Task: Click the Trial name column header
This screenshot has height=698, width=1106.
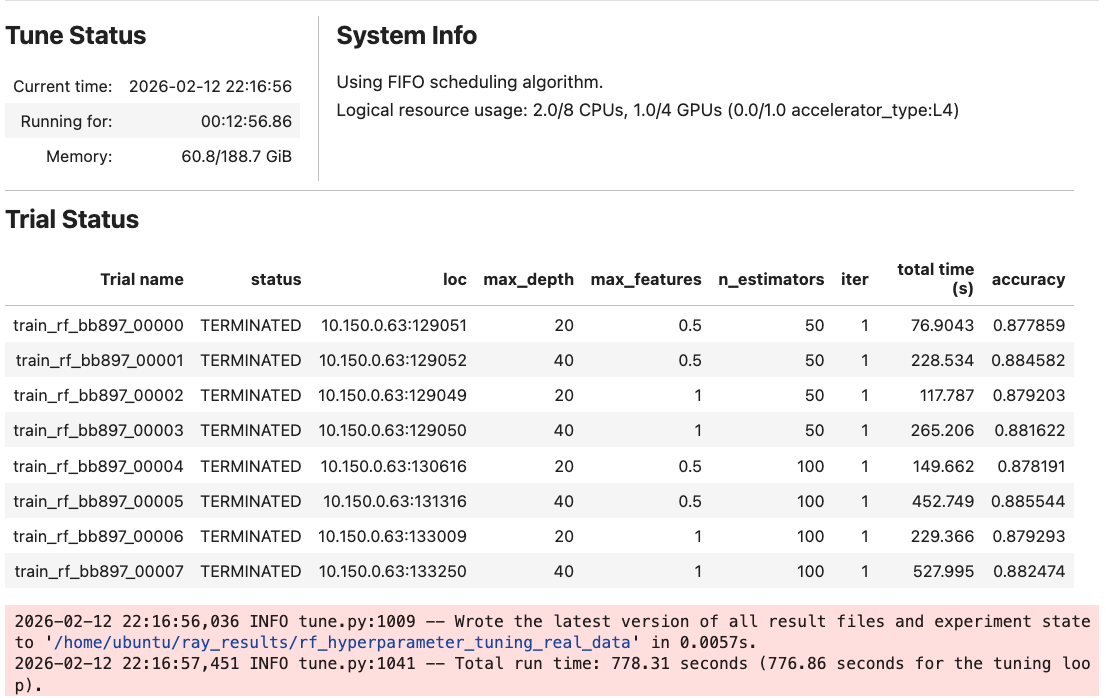Action: click(142, 280)
